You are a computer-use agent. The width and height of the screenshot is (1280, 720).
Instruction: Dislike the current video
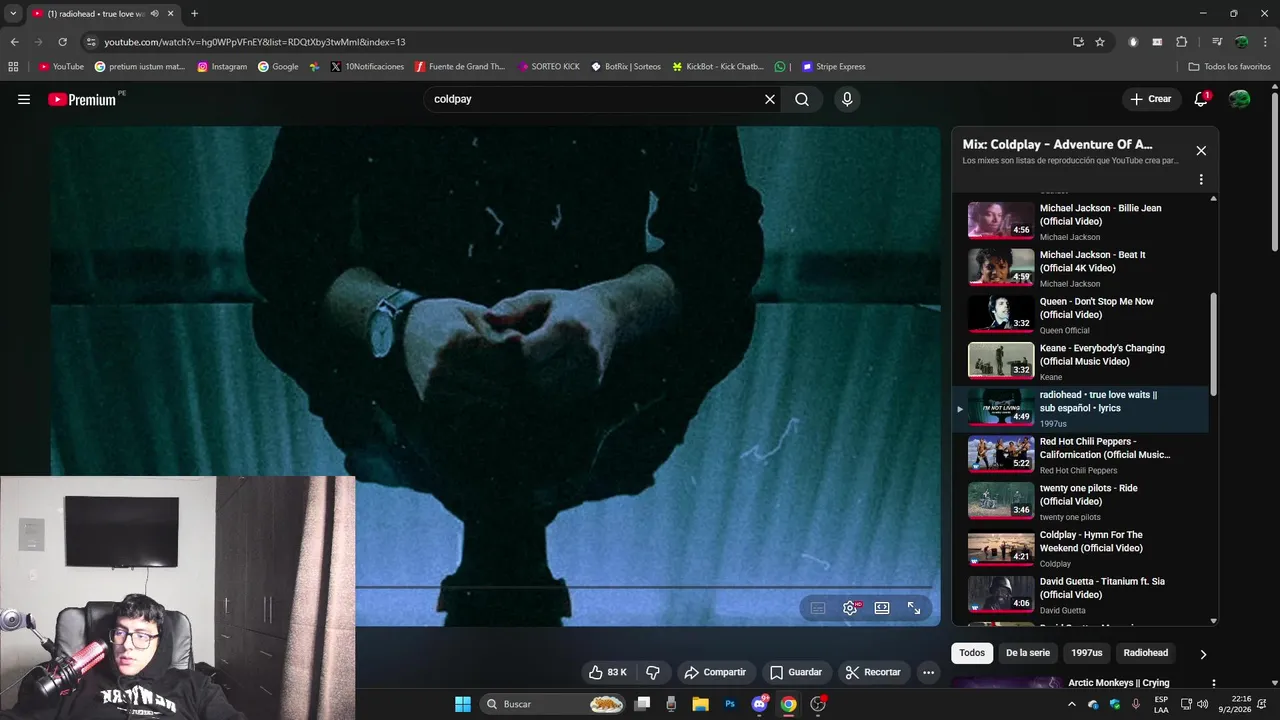click(653, 672)
